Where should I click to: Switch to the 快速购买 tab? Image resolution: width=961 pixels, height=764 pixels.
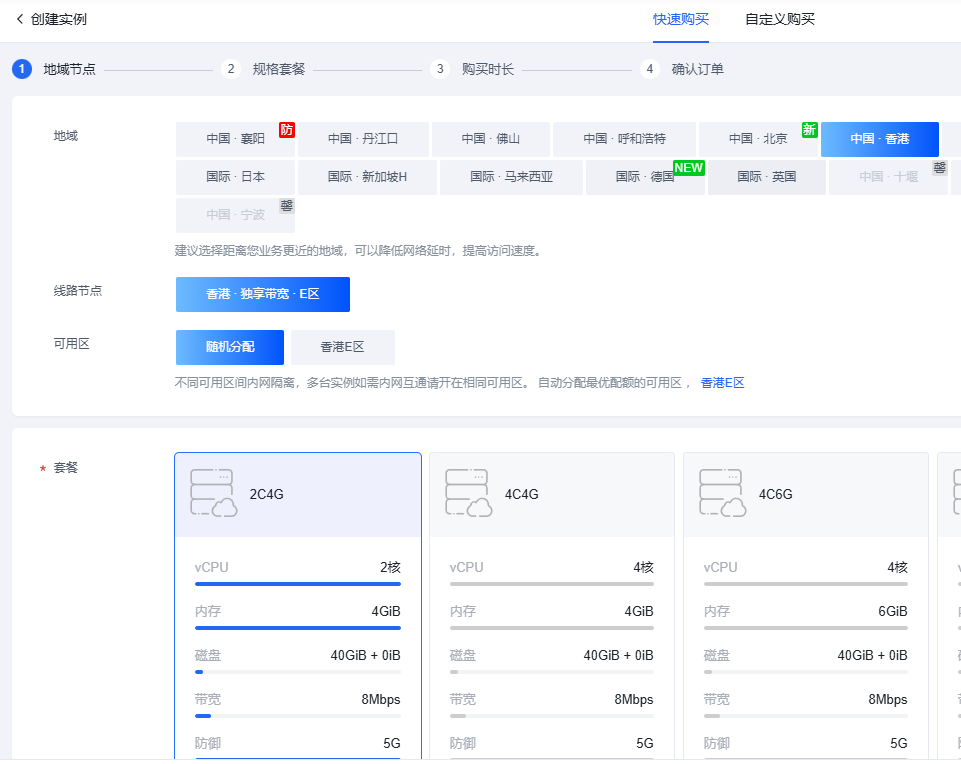pos(681,19)
